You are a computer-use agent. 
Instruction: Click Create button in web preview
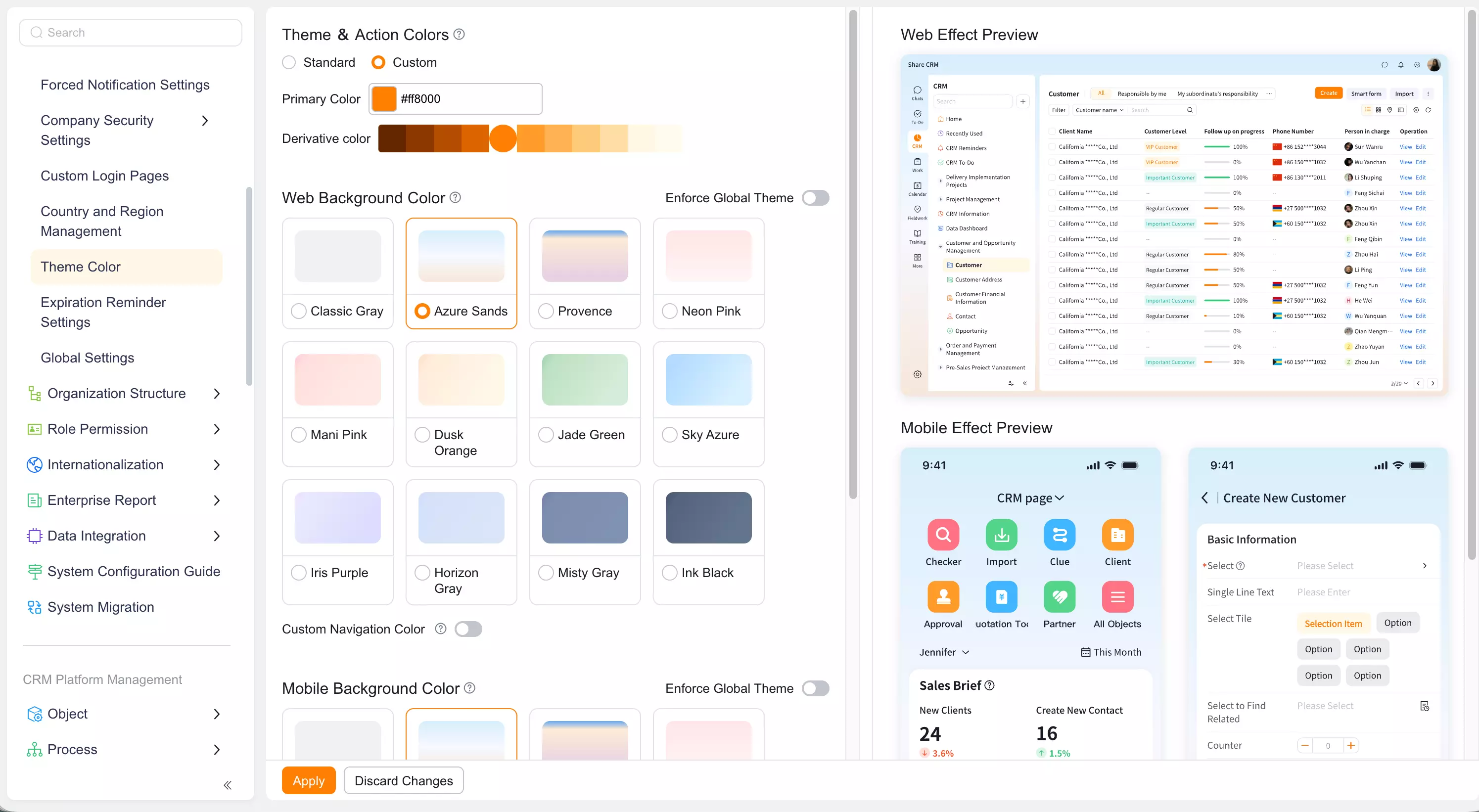1328,93
